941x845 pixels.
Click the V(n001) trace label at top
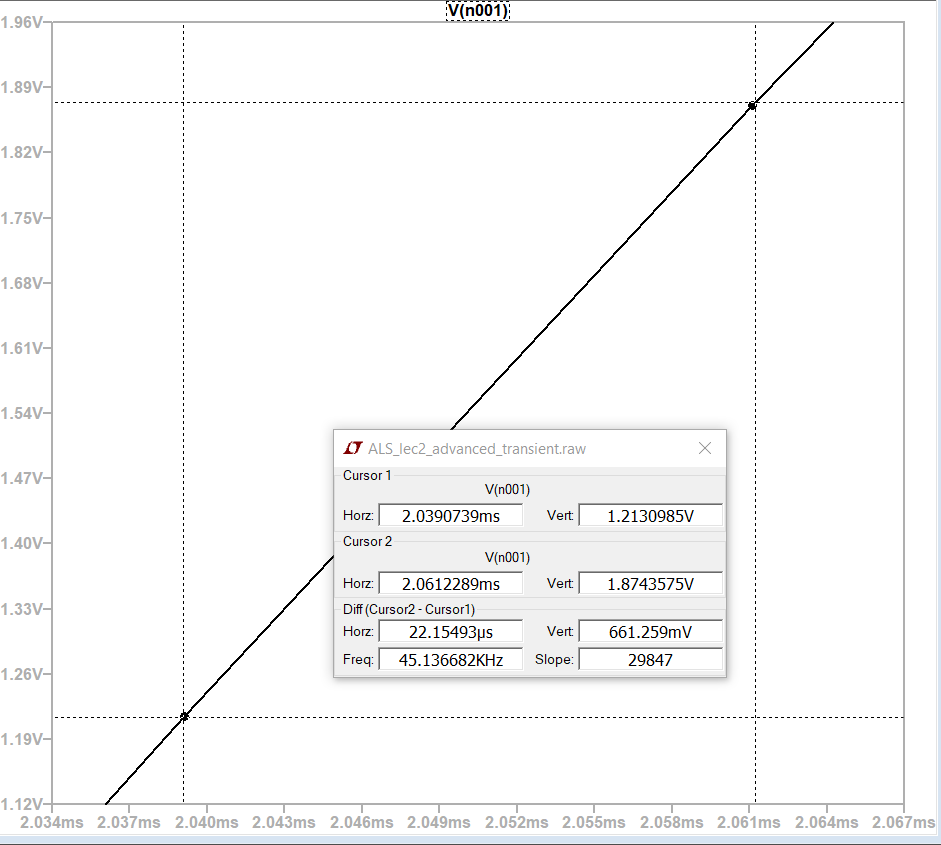click(477, 11)
